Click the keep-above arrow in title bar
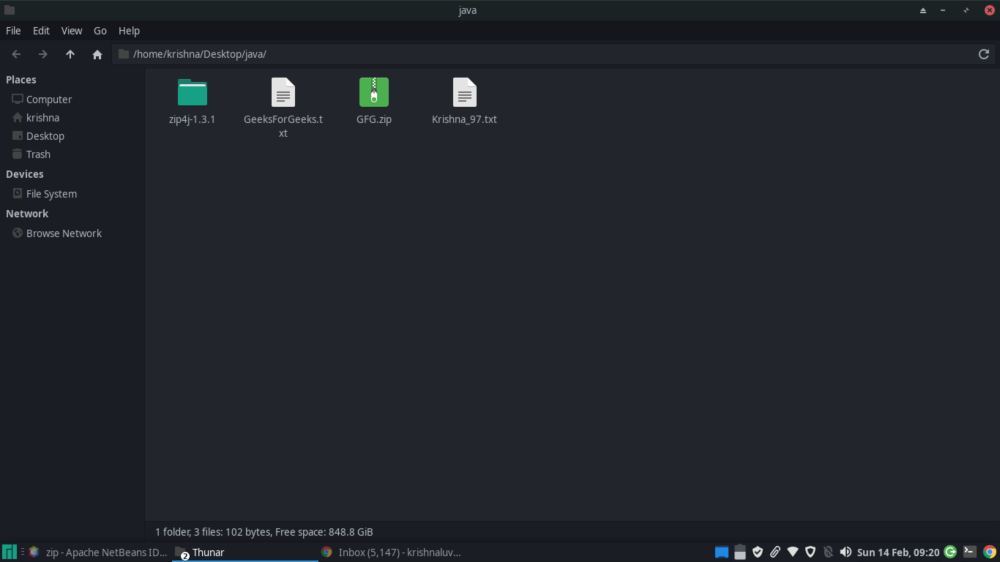1000x562 pixels. (923, 10)
